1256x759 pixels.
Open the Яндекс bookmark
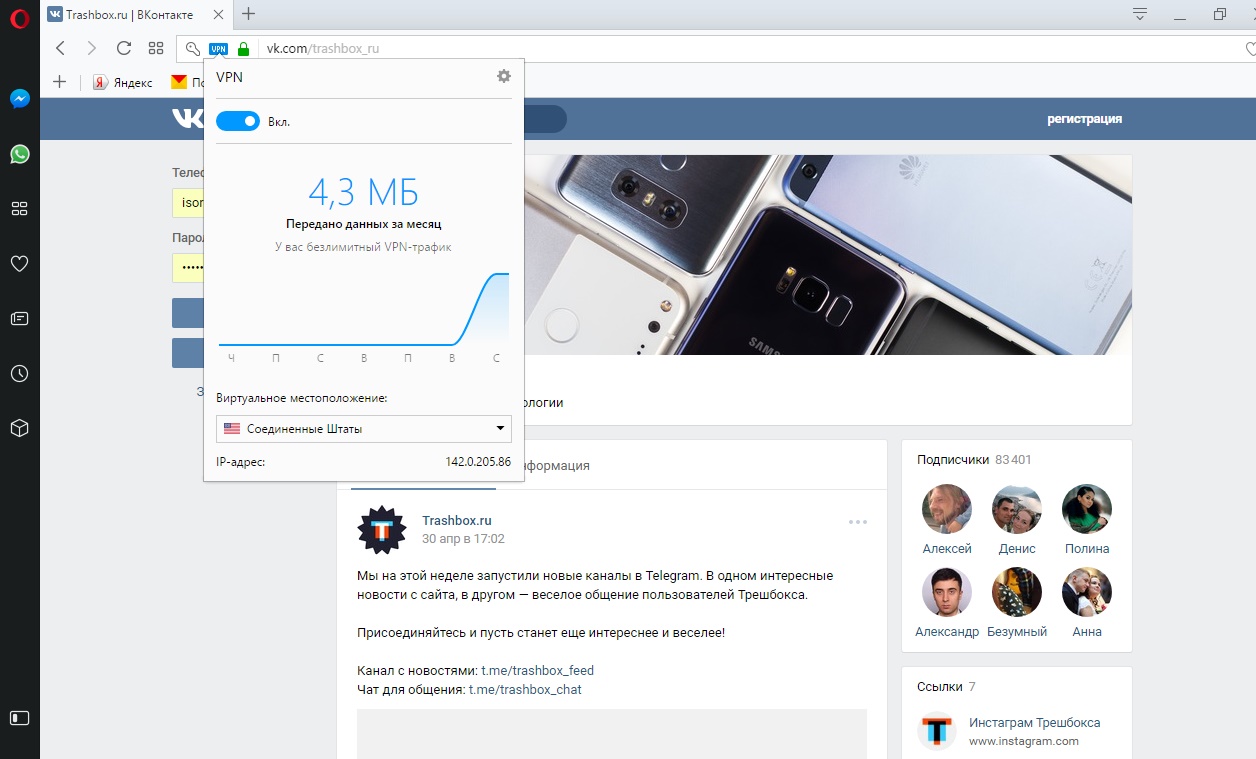point(123,82)
